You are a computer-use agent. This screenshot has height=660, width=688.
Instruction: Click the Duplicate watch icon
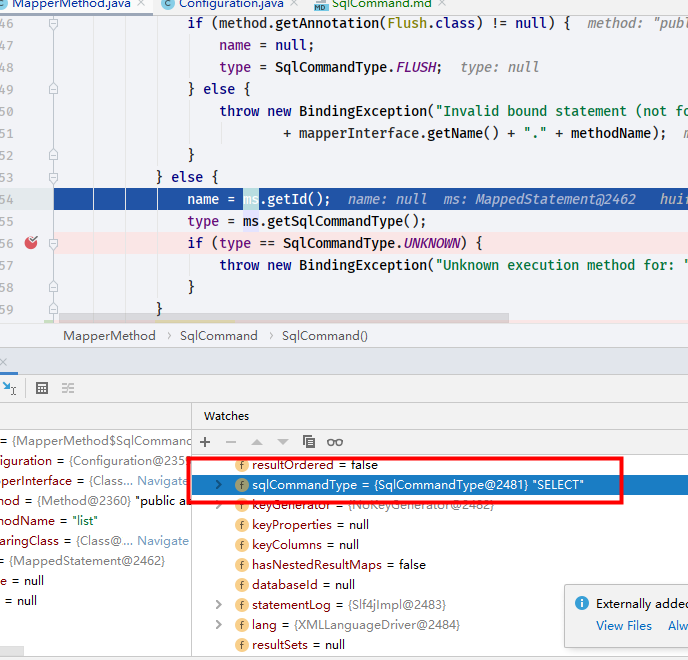tap(309, 441)
